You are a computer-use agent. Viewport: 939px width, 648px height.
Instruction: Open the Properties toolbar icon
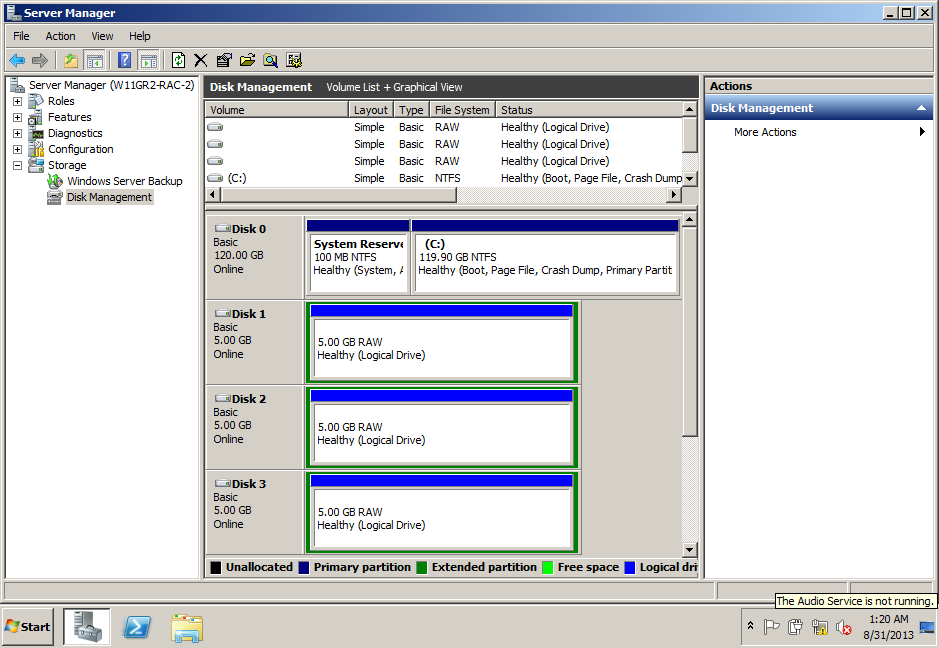point(224,60)
